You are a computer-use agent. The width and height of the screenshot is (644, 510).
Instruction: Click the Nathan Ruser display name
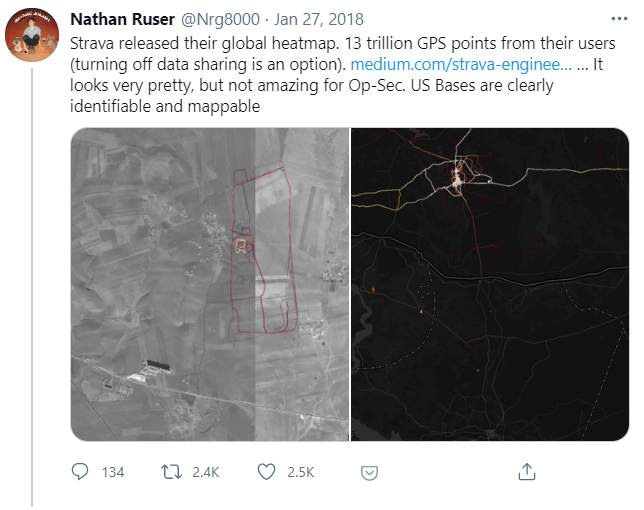(x=123, y=20)
